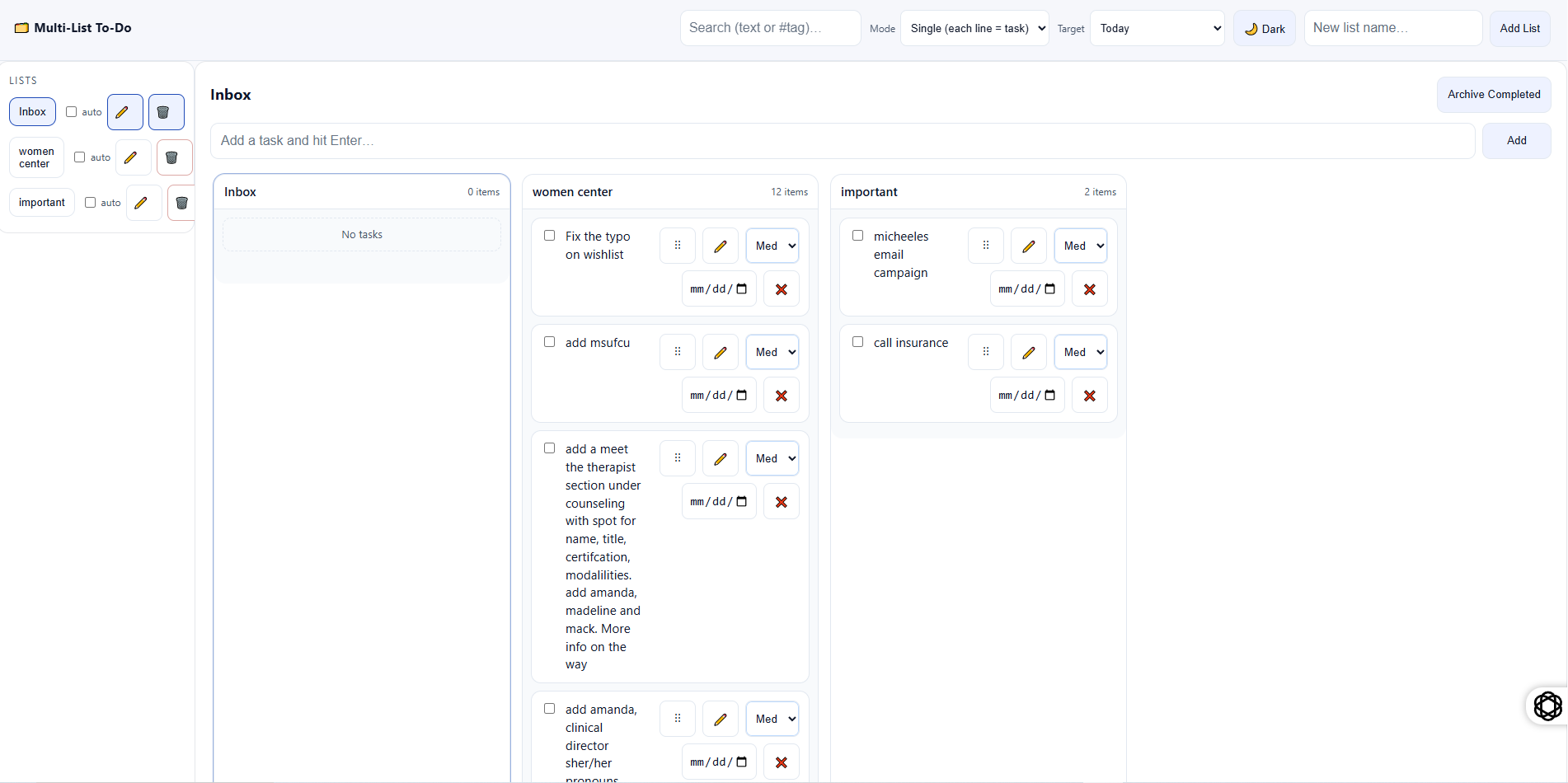Edit the call insurance task

[1029, 352]
